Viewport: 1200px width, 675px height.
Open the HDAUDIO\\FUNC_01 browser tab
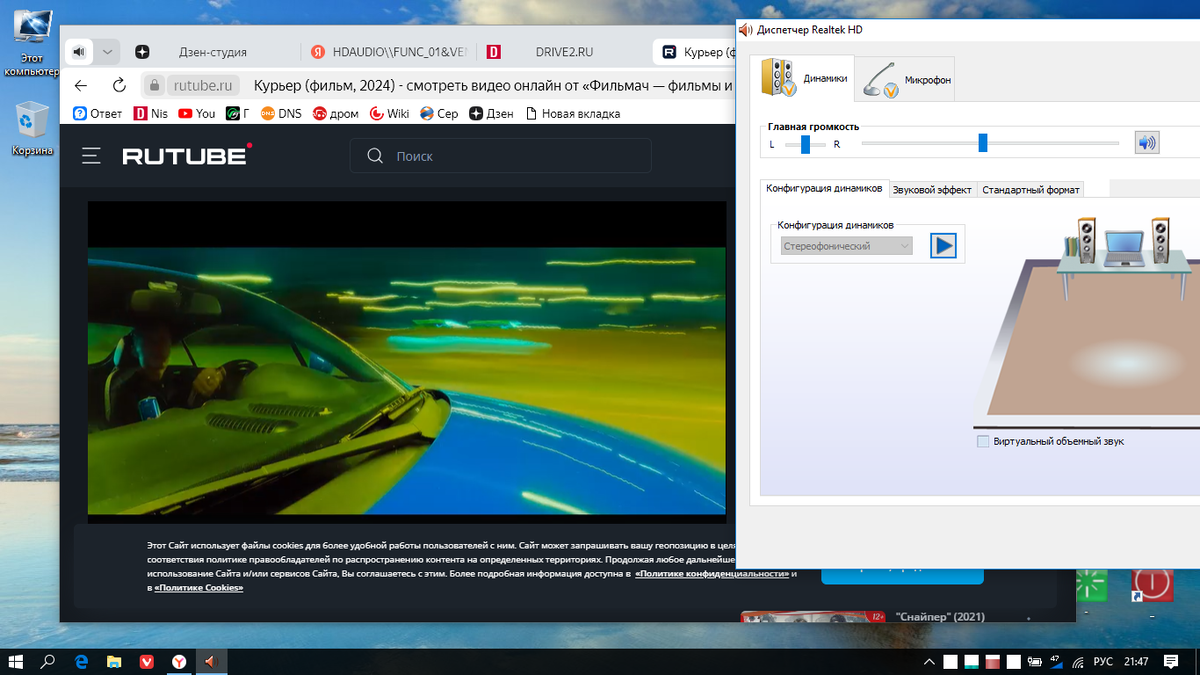coord(389,52)
